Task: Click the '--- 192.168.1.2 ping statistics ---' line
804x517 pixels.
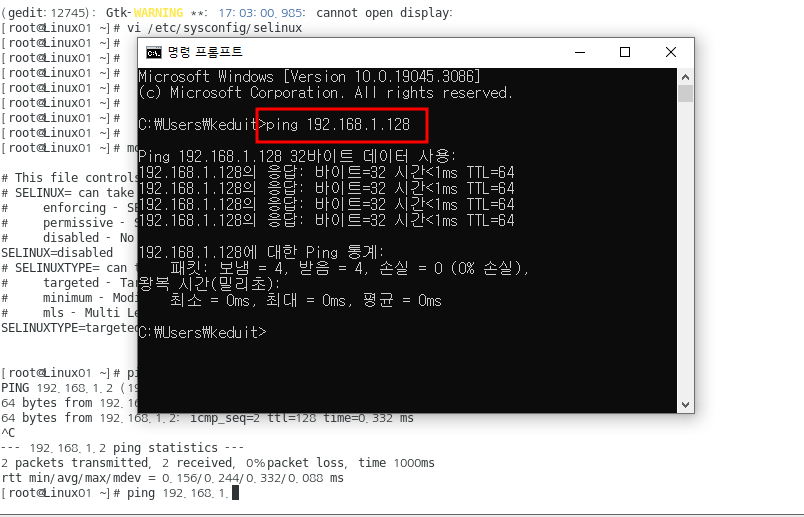Action: pos(123,448)
